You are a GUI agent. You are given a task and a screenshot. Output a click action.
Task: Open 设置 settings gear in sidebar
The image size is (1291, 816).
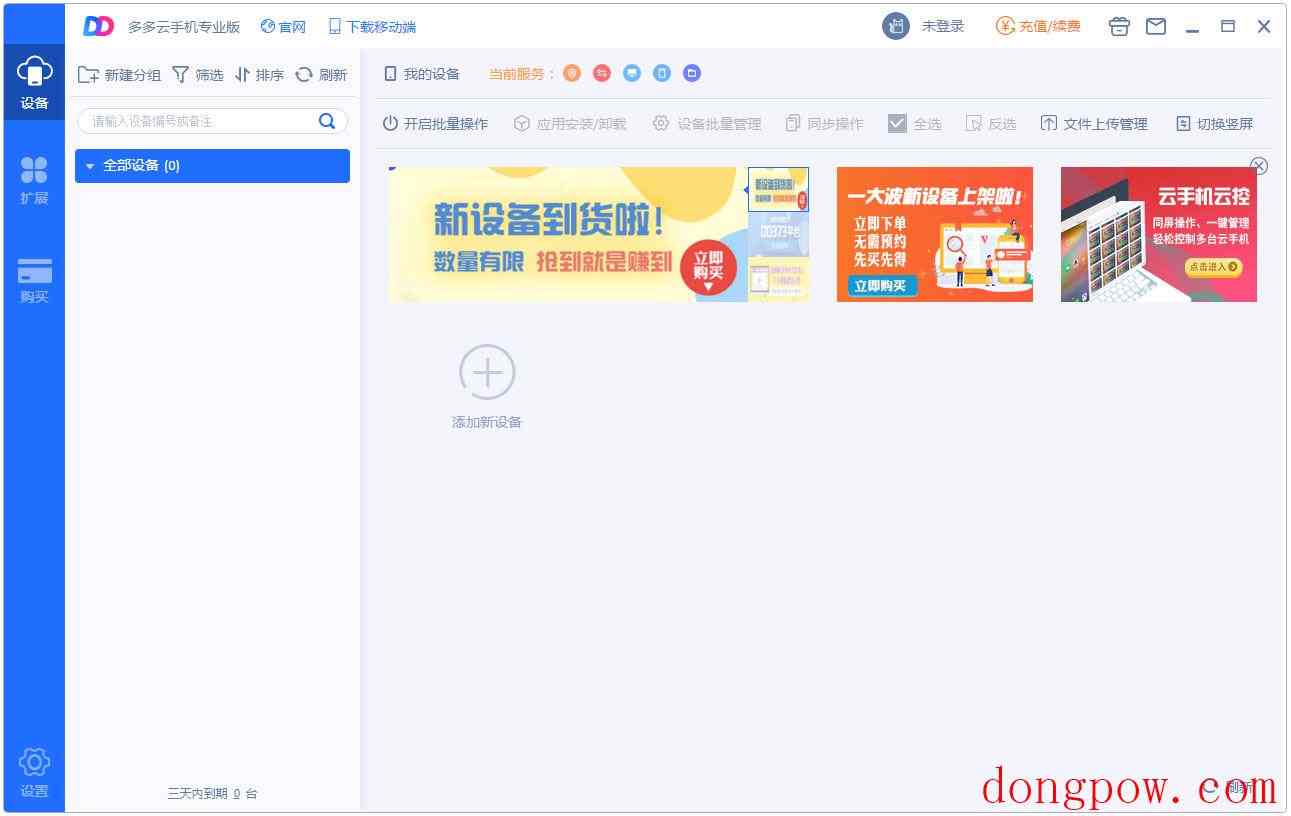pos(34,773)
